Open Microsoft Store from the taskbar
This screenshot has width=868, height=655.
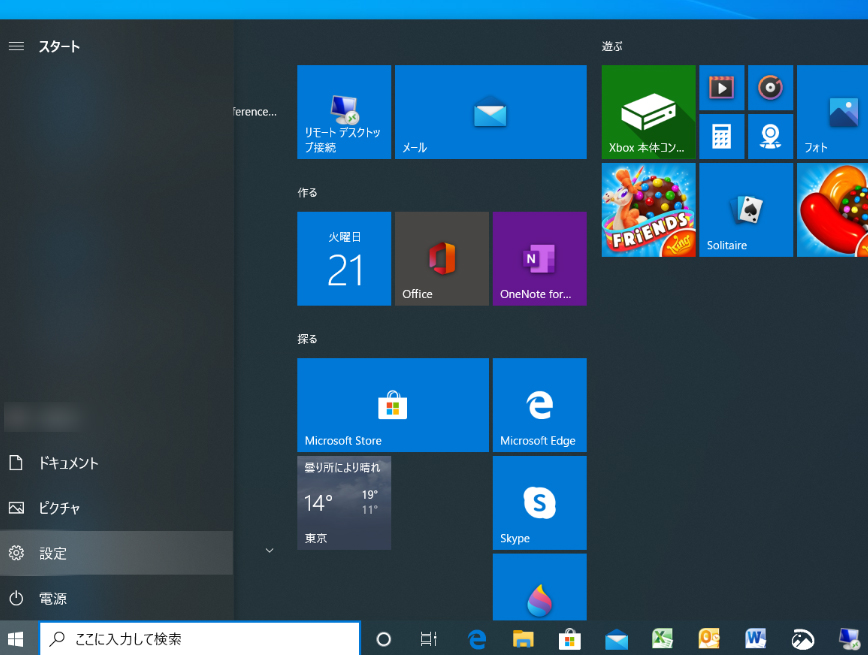pos(570,639)
